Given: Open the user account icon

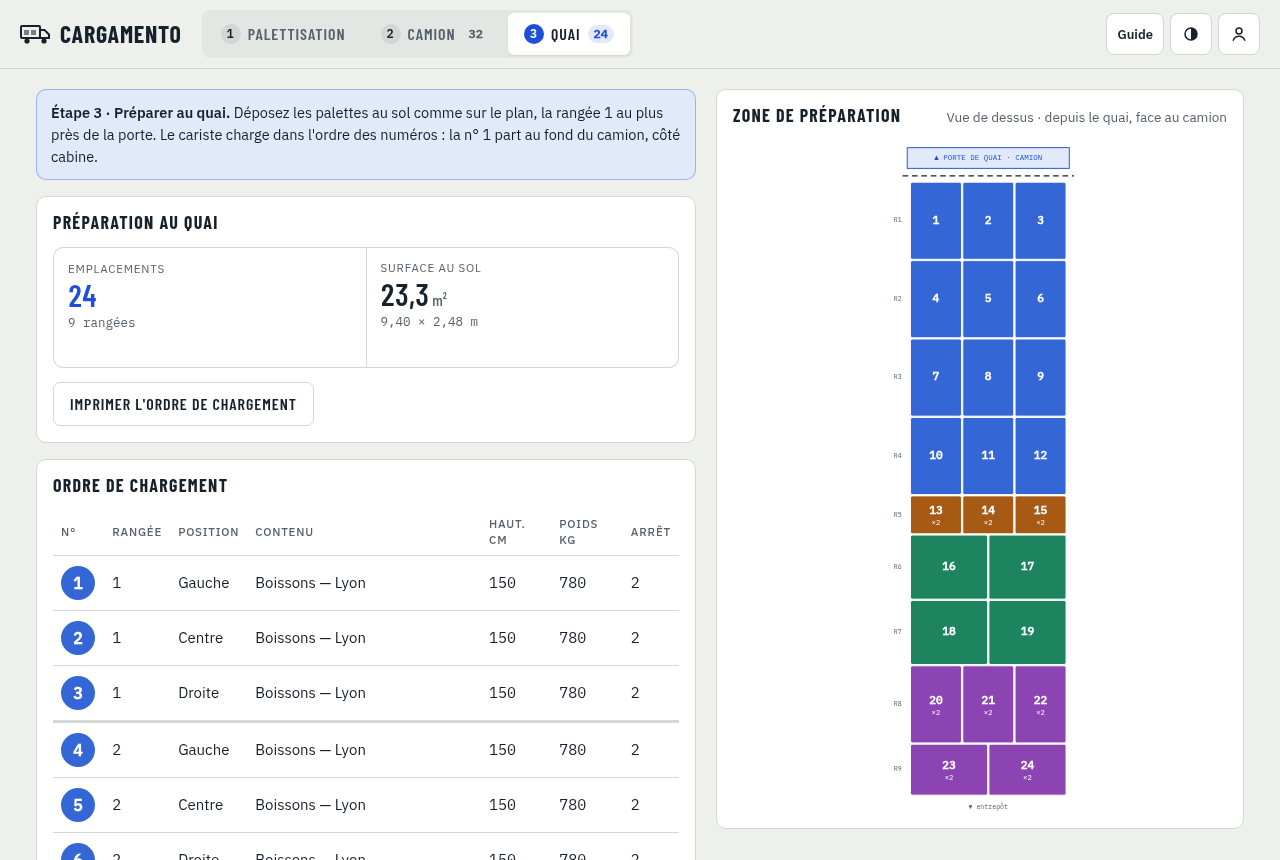Looking at the screenshot, I should pyautogui.click(x=1239, y=34).
